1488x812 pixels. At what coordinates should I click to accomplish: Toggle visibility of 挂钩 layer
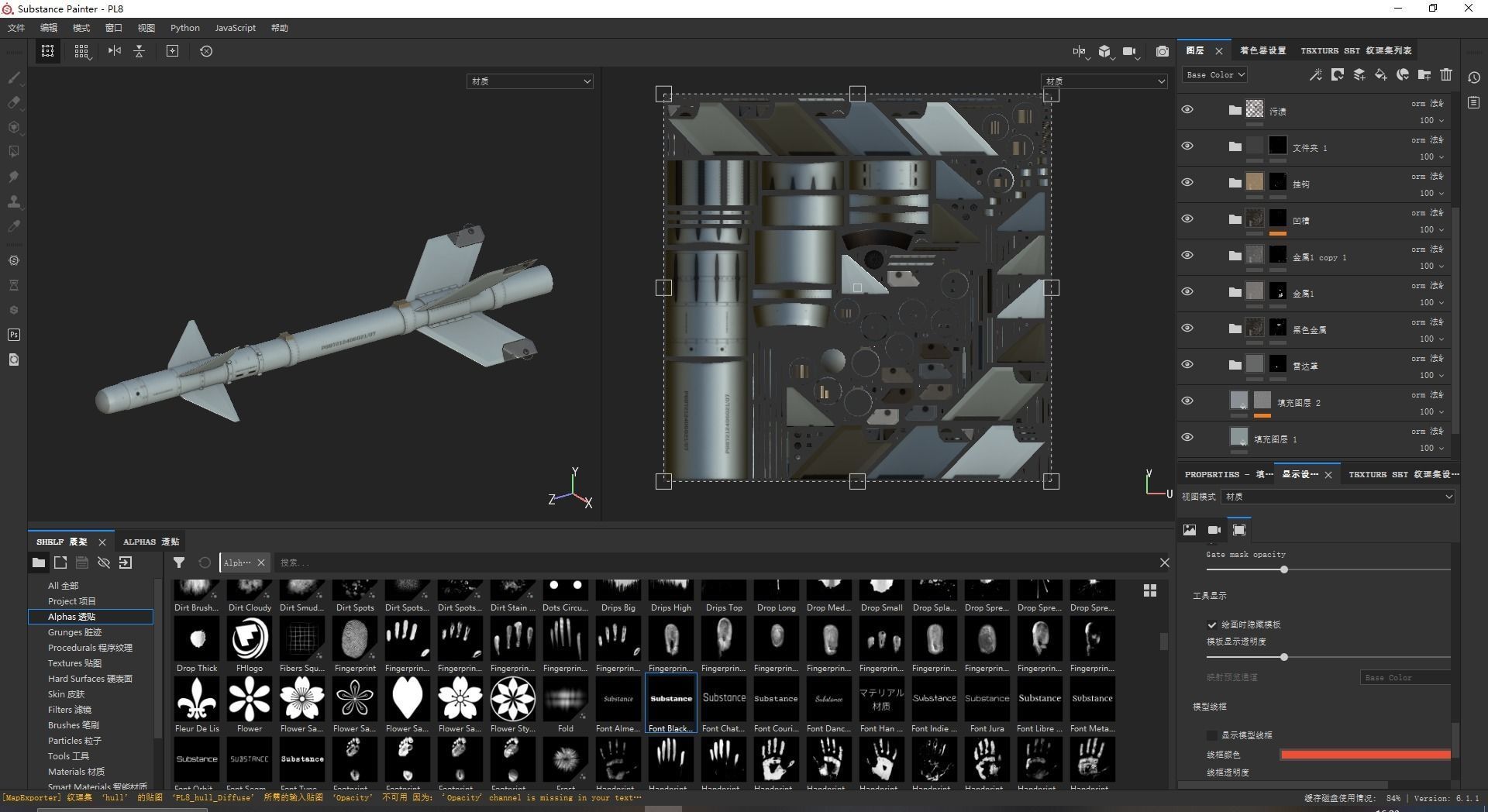pyautogui.click(x=1187, y=183)
